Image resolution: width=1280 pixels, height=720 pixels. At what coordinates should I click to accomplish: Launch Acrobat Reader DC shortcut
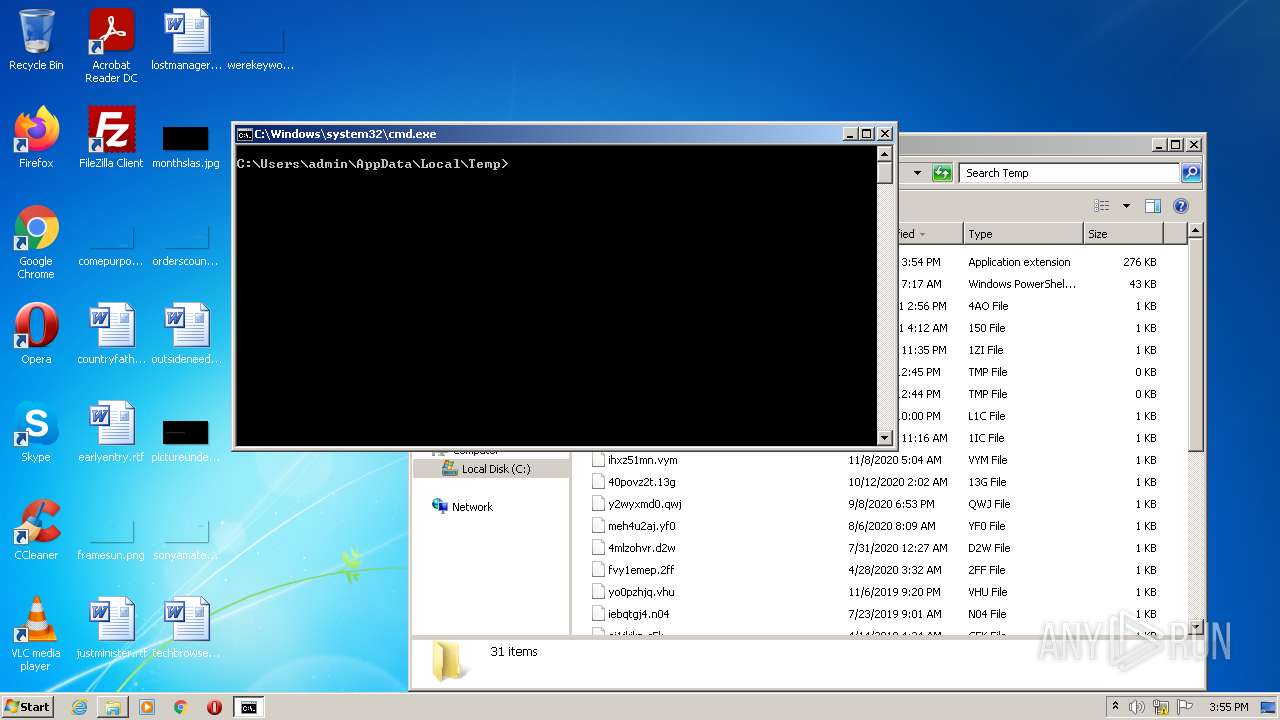[111, 46]
